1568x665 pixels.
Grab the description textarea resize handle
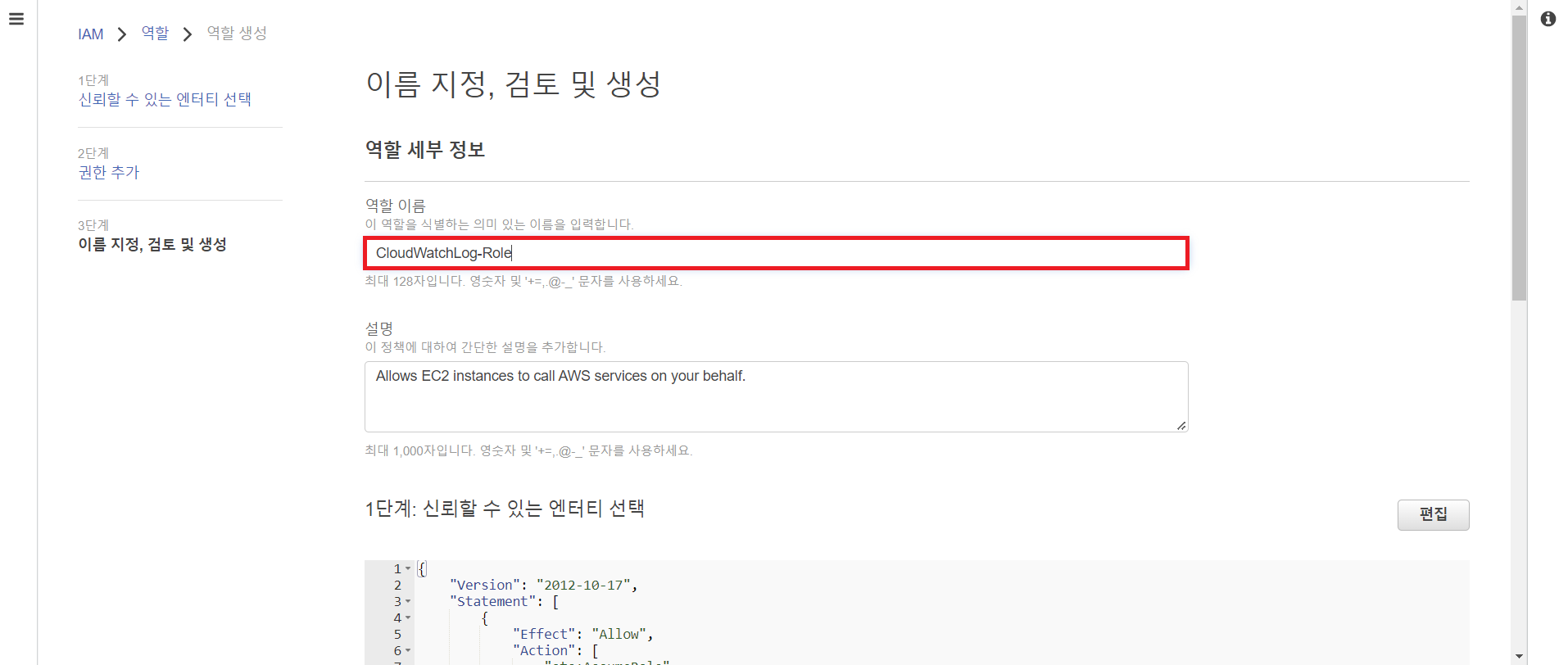click(1181, 425)
